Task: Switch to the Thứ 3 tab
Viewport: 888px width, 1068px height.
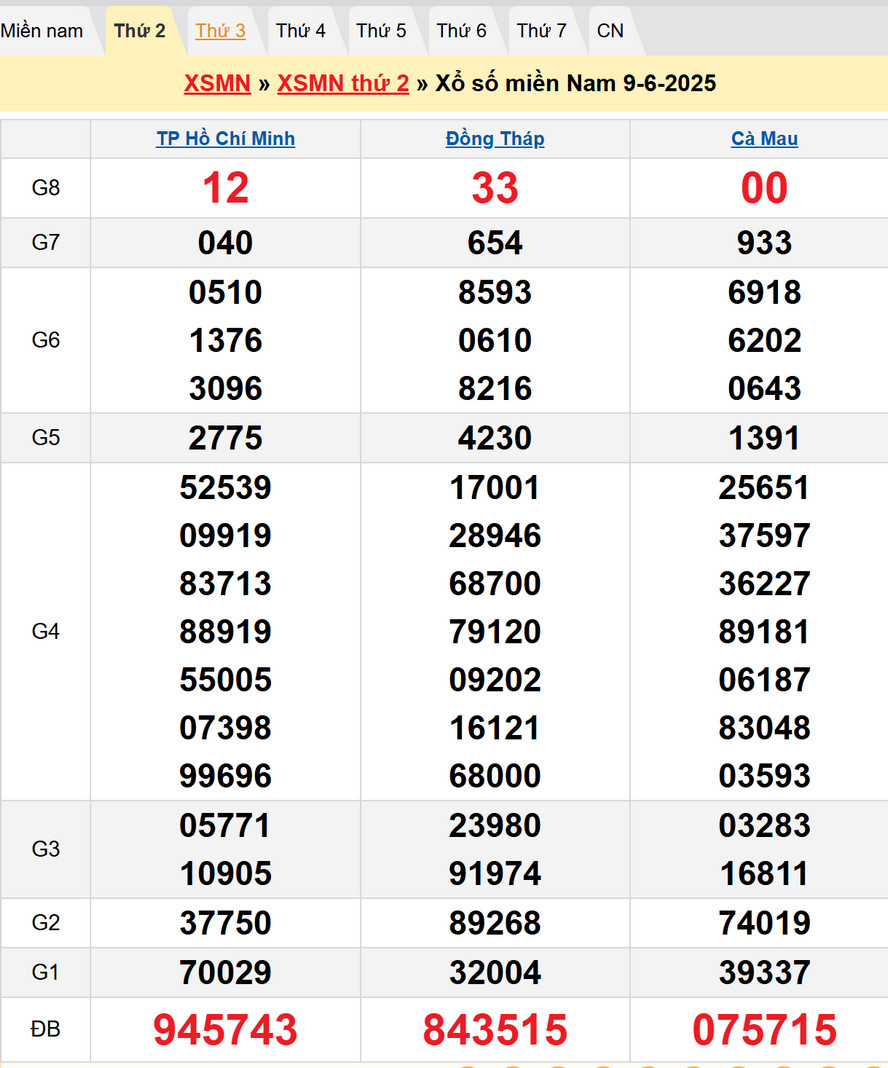Action: [x=220, y=31]
